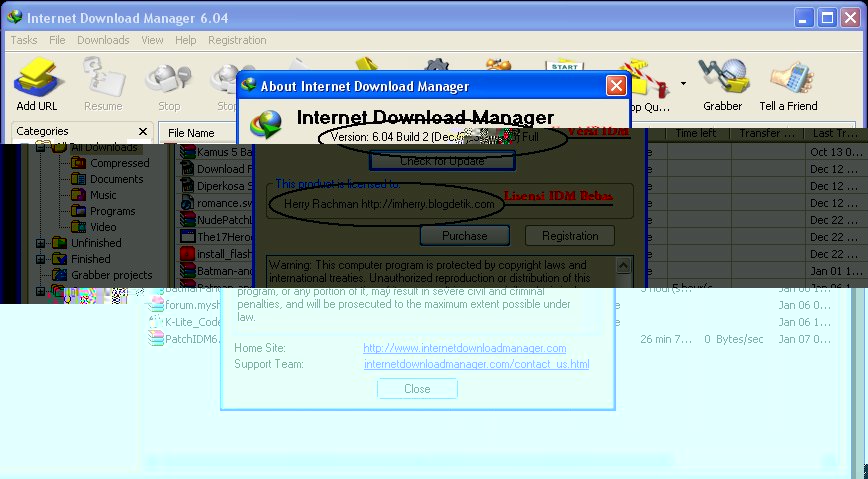
Task: Select the install_flash file row
Action: pyautogui.click(x=224, y=254)
